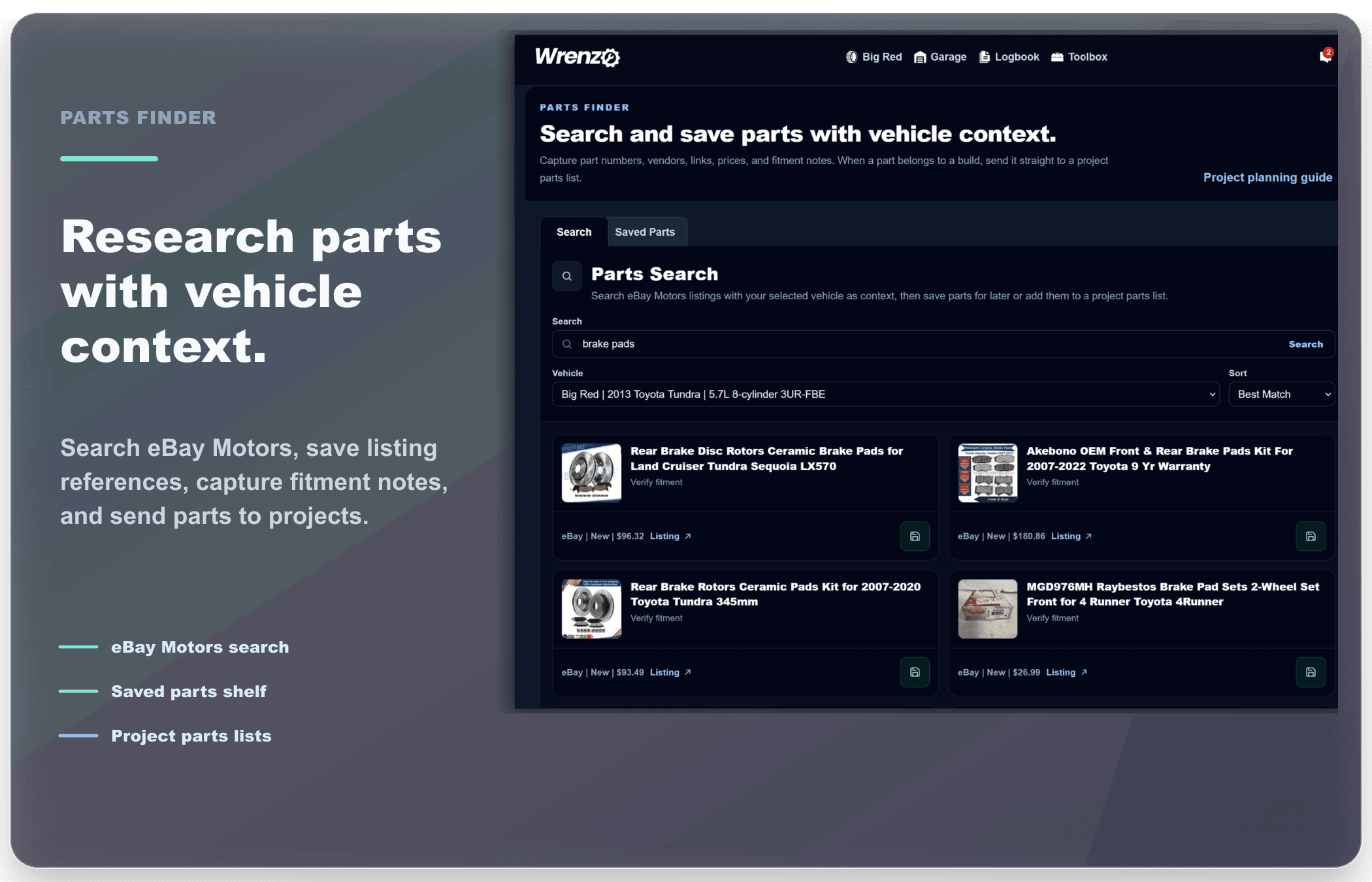Open the Sort Best Match dropdown

click(x=1281, y=395)
